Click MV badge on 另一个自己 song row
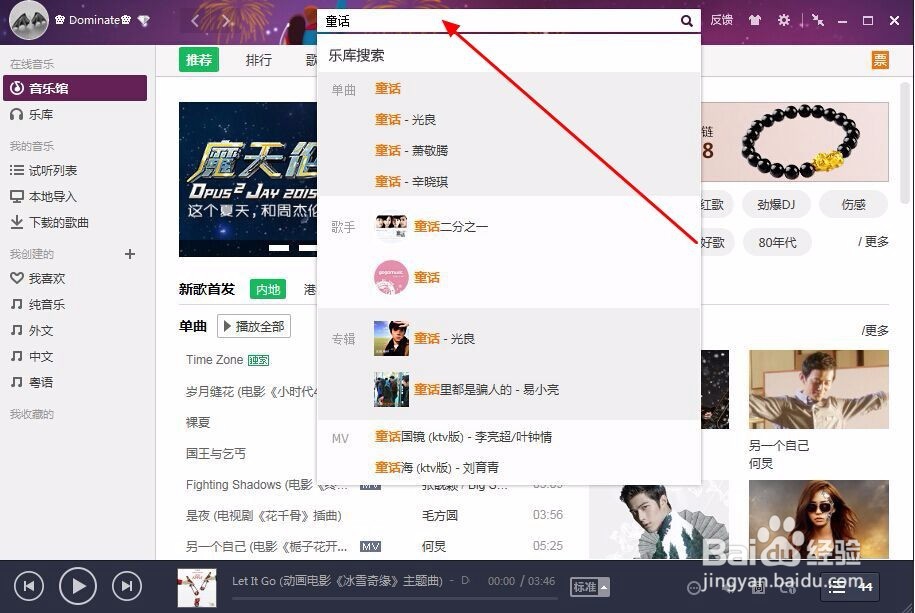The width and height of the screenshot is (915, 613). coord(371,546)
